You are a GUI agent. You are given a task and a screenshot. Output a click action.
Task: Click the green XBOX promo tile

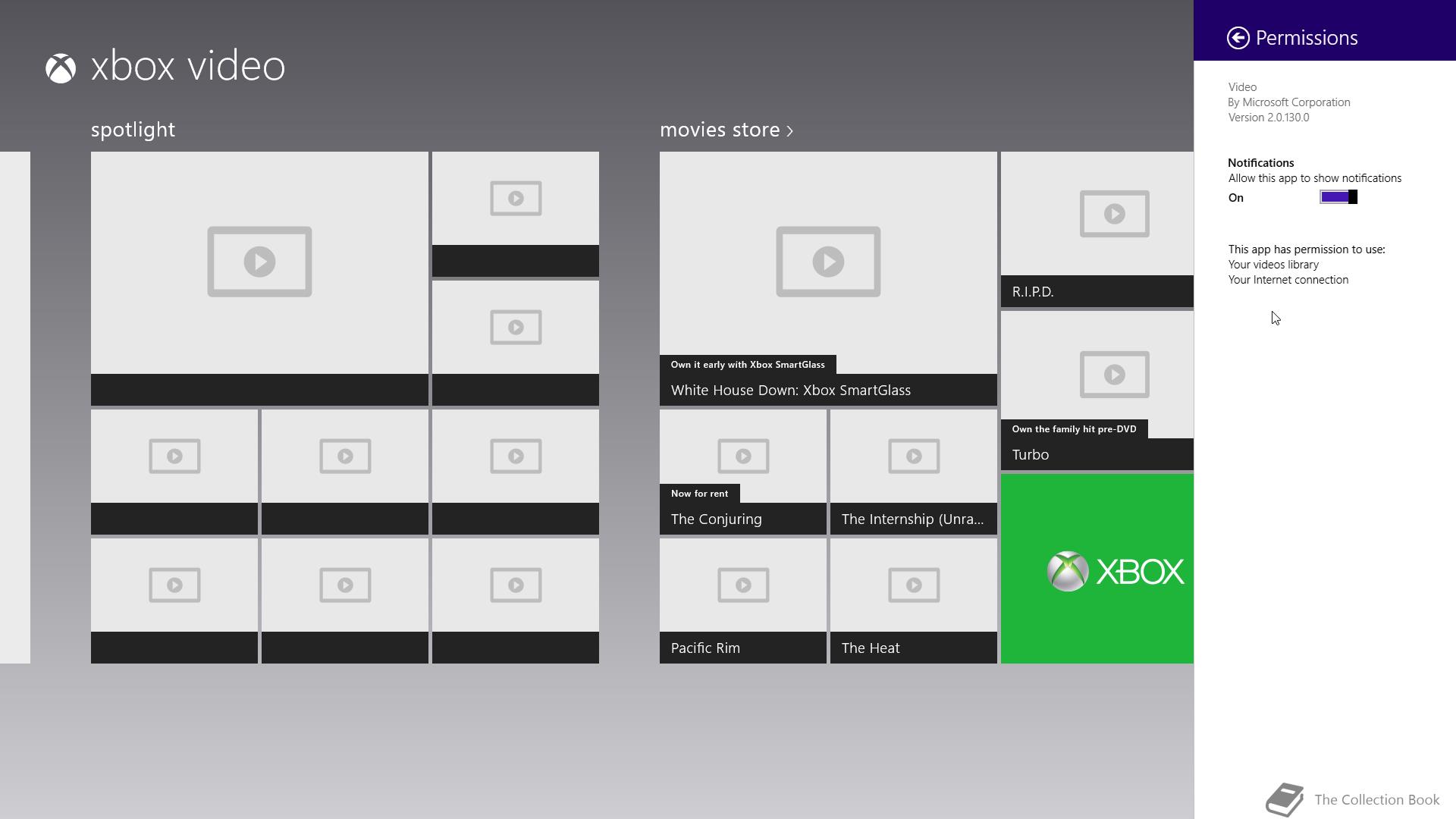(x=1097, y=569)
